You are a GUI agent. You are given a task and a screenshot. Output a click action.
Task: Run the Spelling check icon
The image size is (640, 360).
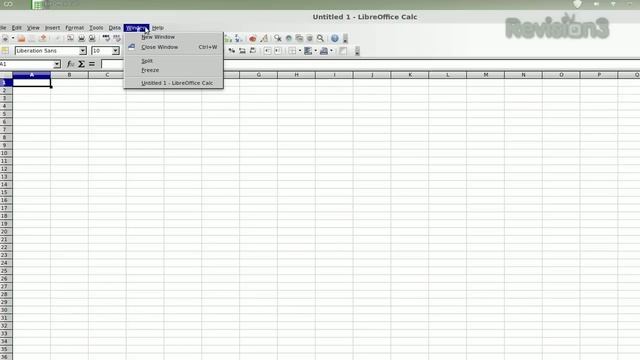[106, 38]
